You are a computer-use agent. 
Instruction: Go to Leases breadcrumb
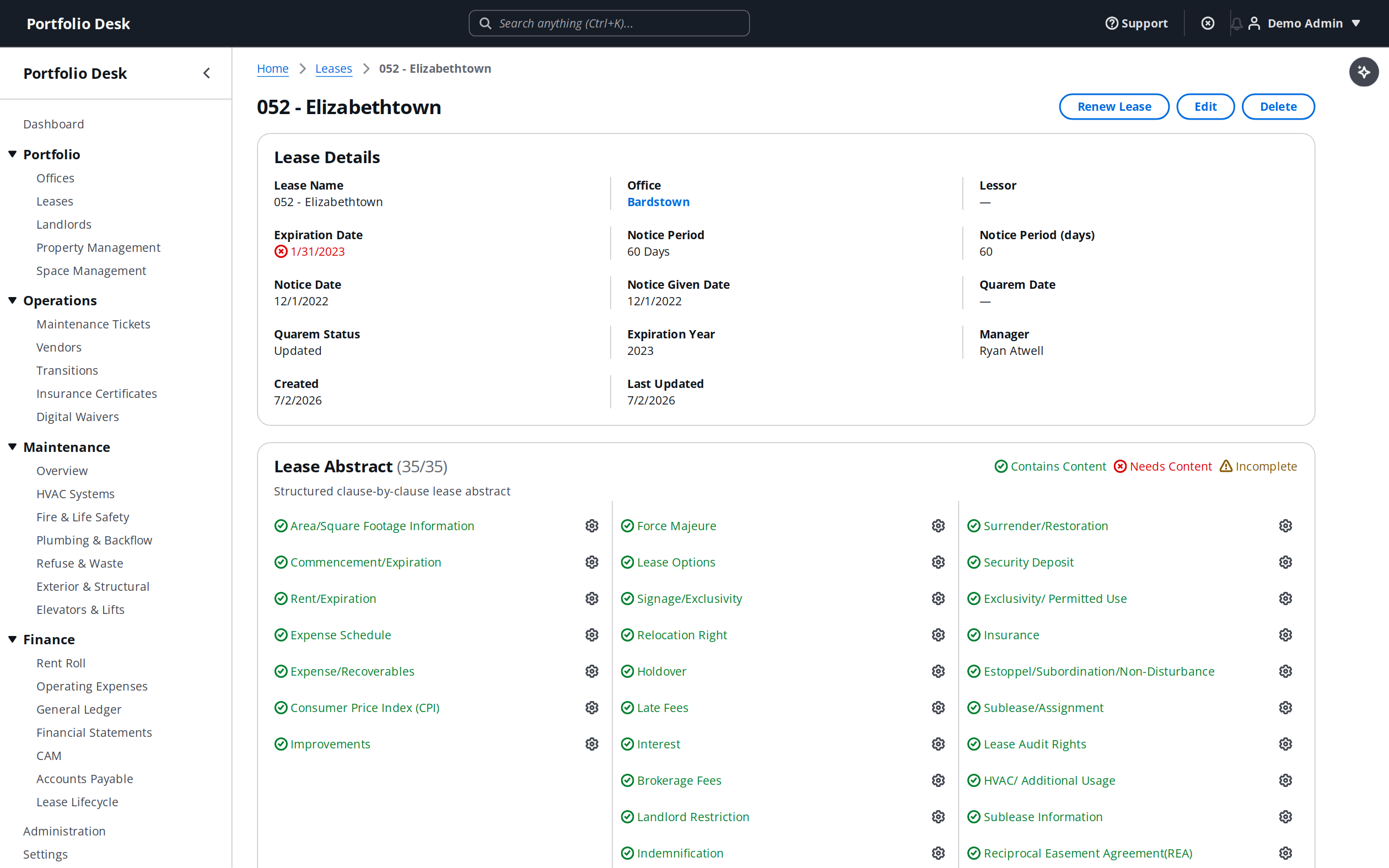[333, 68]
